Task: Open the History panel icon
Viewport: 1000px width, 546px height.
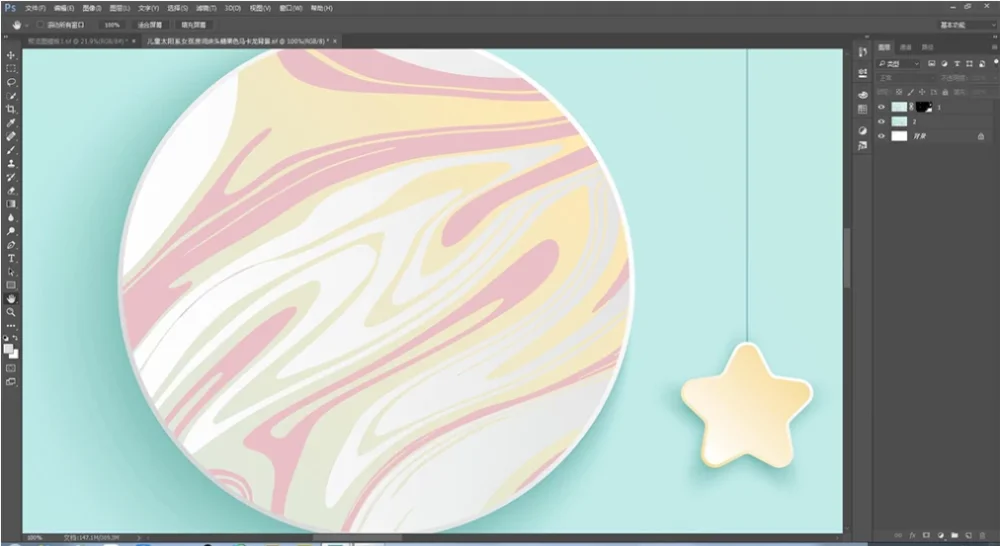Action: click(x=862, y=52)
